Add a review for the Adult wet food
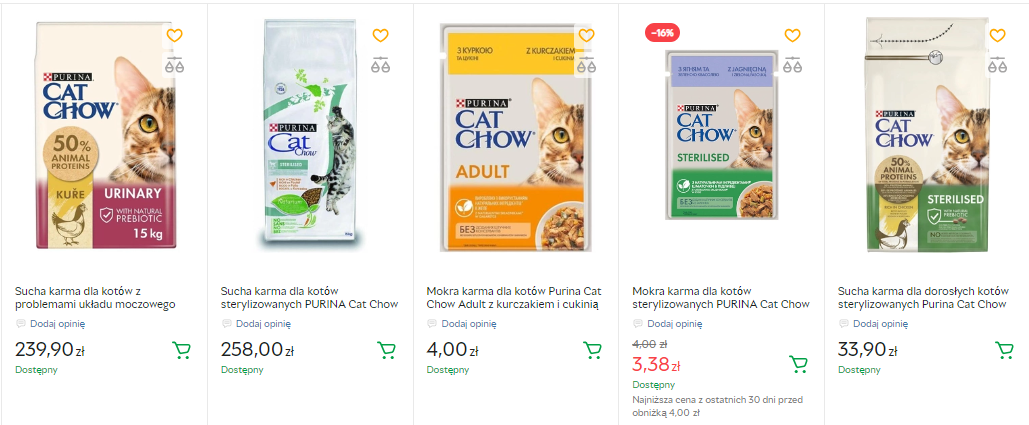The width and height of the screenshot is (1029, 425). pos(469,323)
